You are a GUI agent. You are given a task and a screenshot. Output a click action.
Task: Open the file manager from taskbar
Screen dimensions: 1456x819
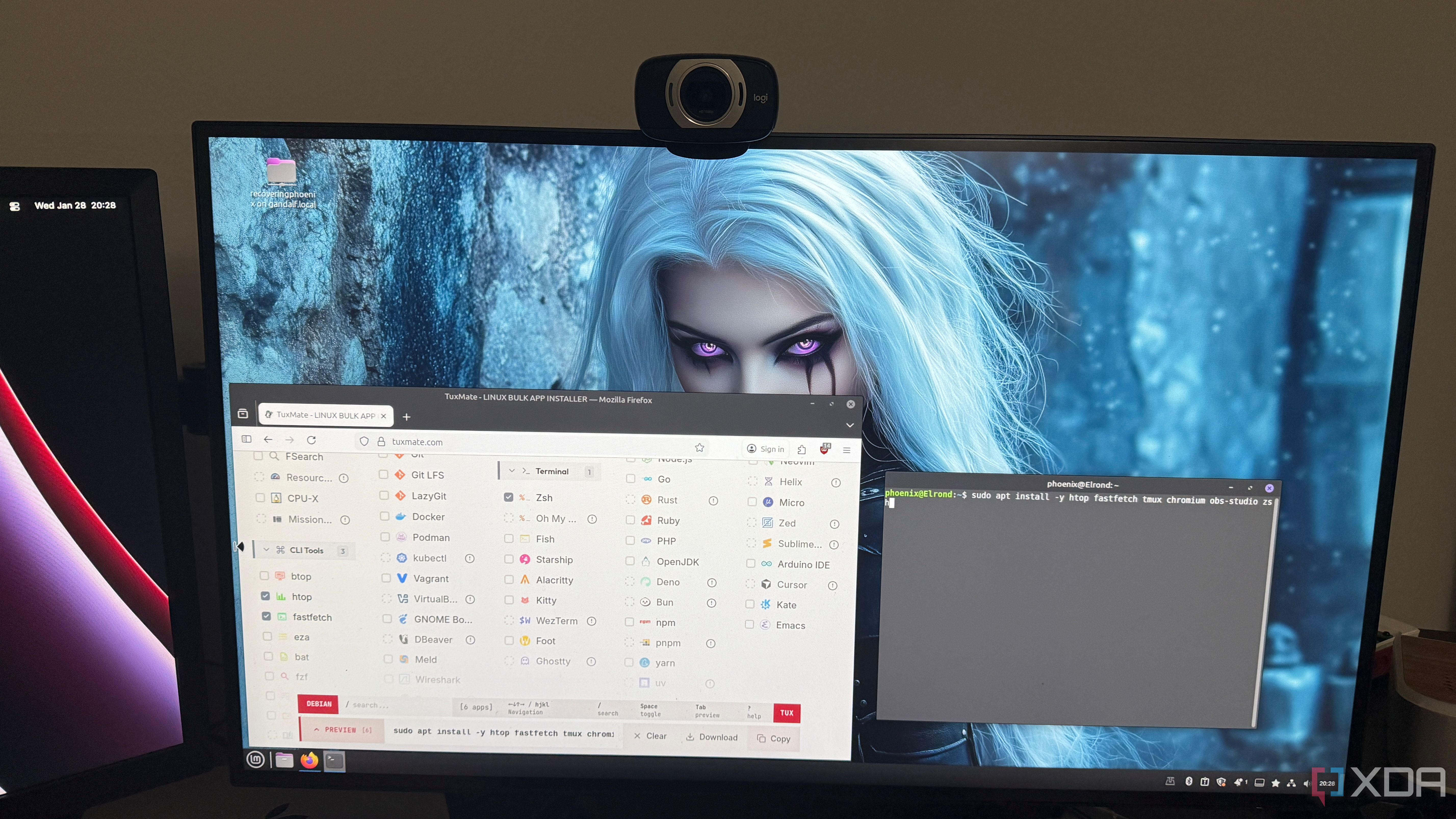point(284,760)
